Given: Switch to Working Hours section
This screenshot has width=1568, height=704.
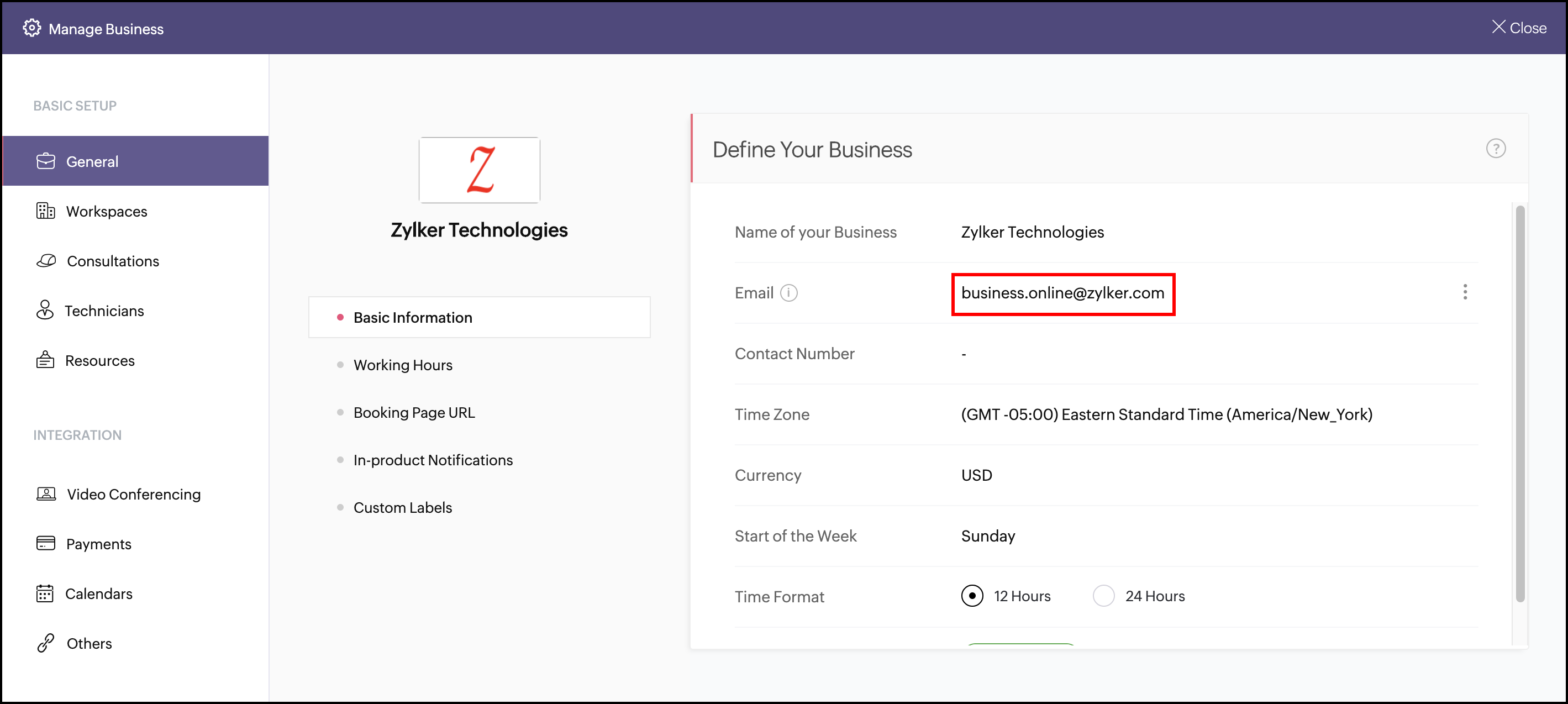Looking at the screenshot, I should [402, 365].
